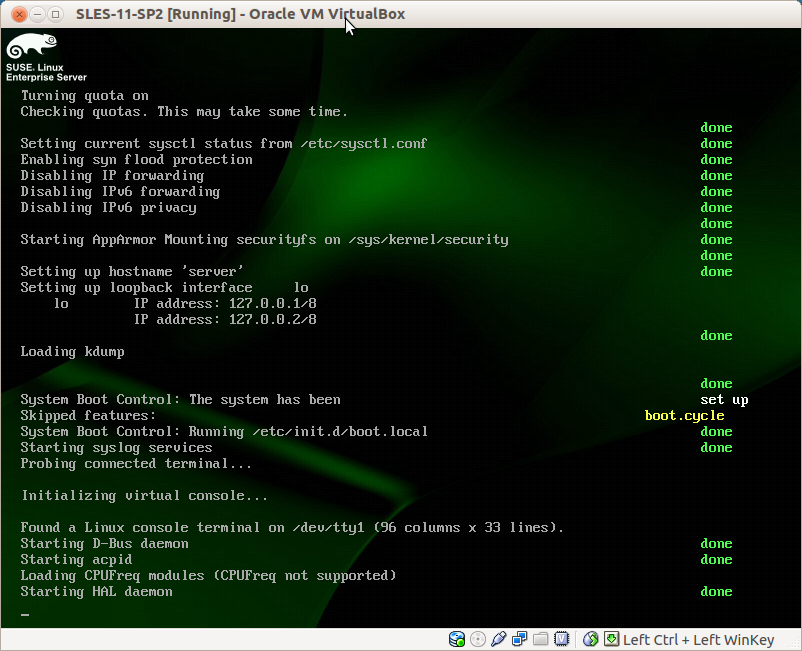Click the window title 'SLES-11-SP2 [Running] - Oracle VM VirtualBox'
Viewport: 802px width, 651px height.
(240, 14)
